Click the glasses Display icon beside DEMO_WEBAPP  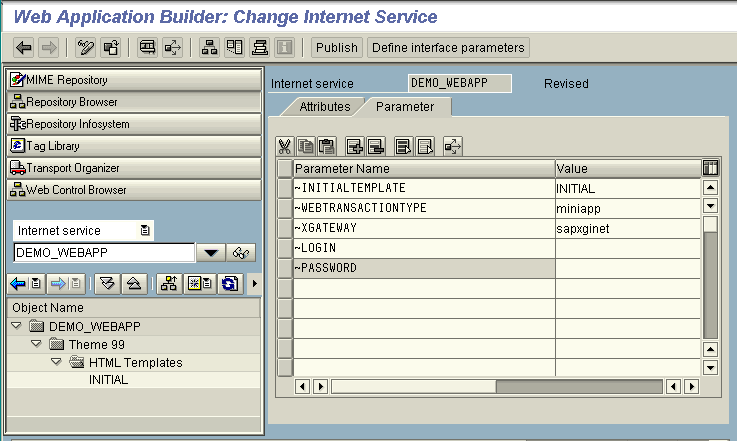[x=241, y=253]
